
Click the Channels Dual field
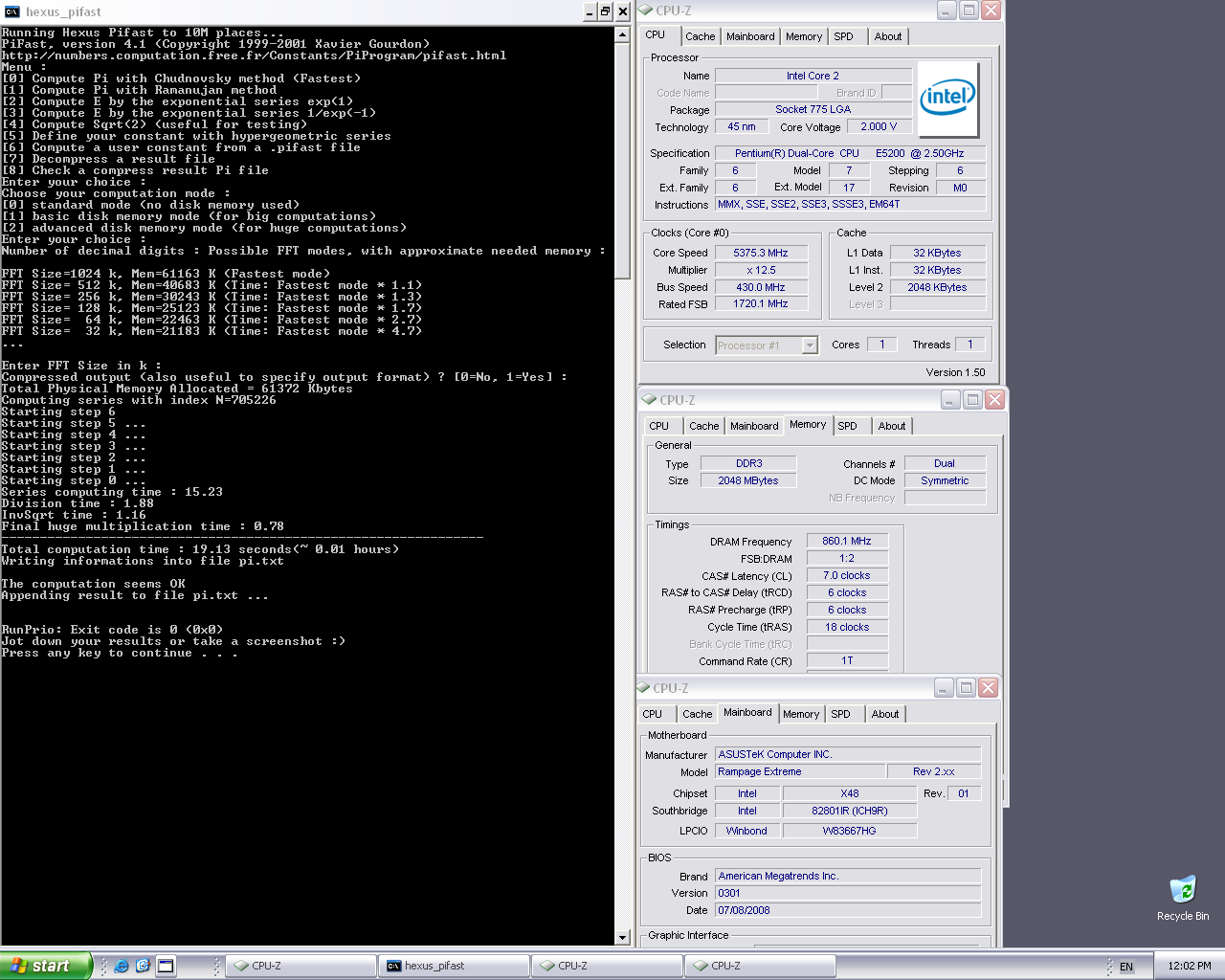click(945, 463)
